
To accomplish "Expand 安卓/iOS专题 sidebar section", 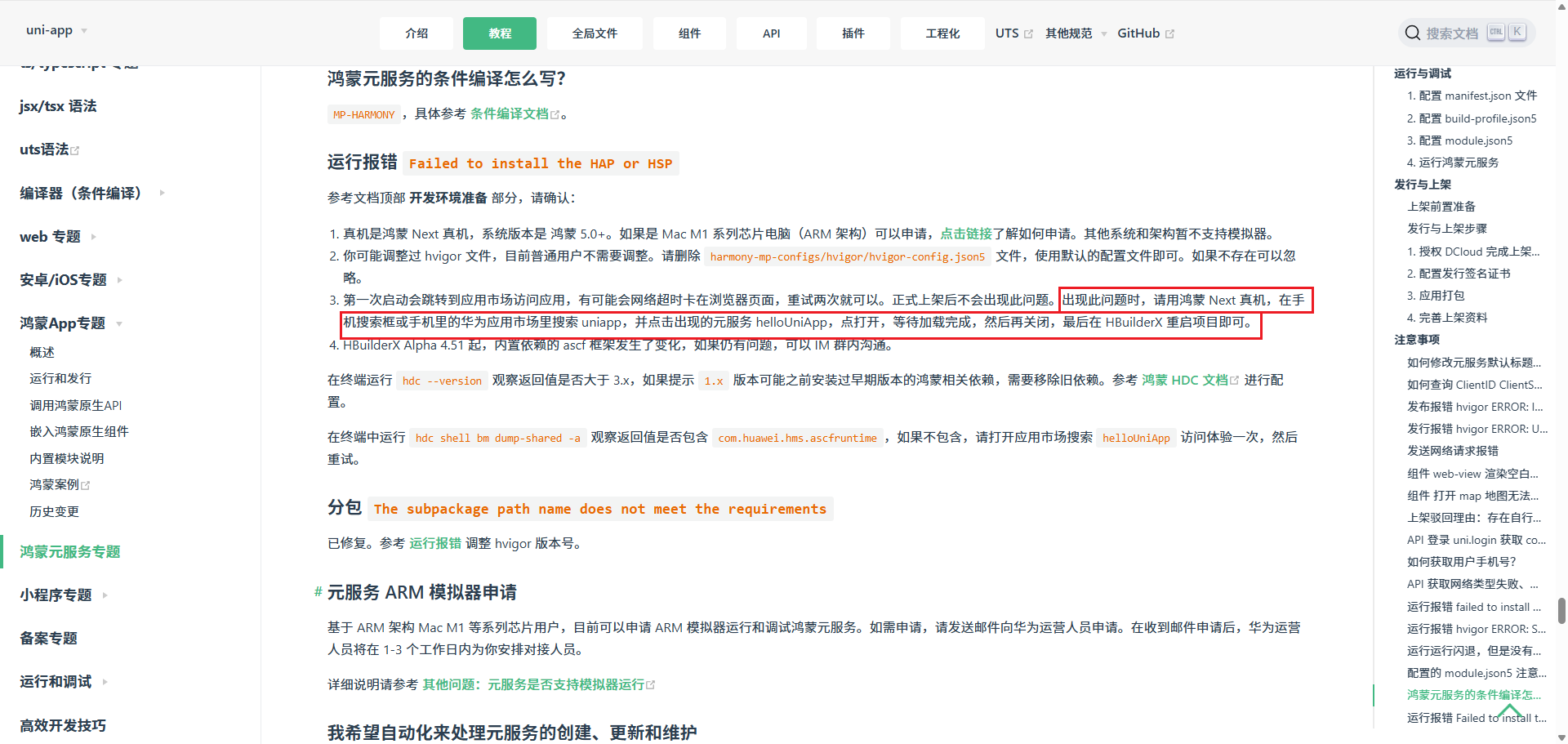I will click(x=70, y=280).
